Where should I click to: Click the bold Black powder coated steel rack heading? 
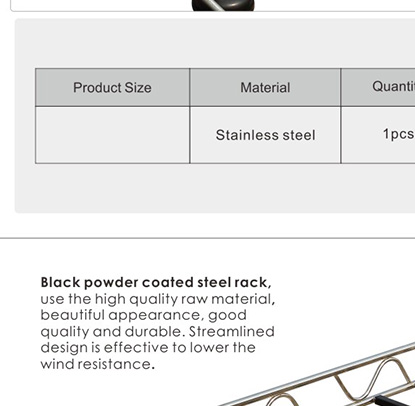coord(156,283)
